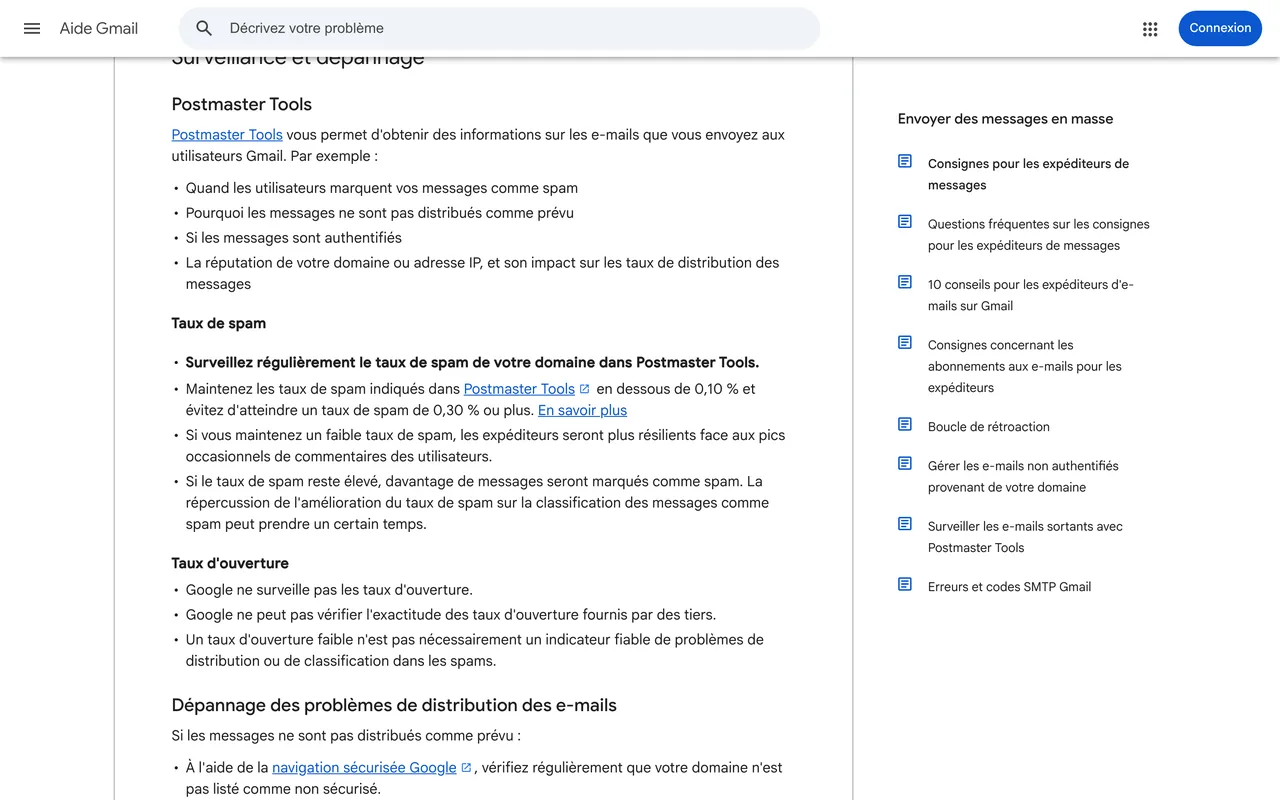This screenshot has width=1280, height=800.
Task: Click Envoyer des messages en masse heading
Action: 1005,118
